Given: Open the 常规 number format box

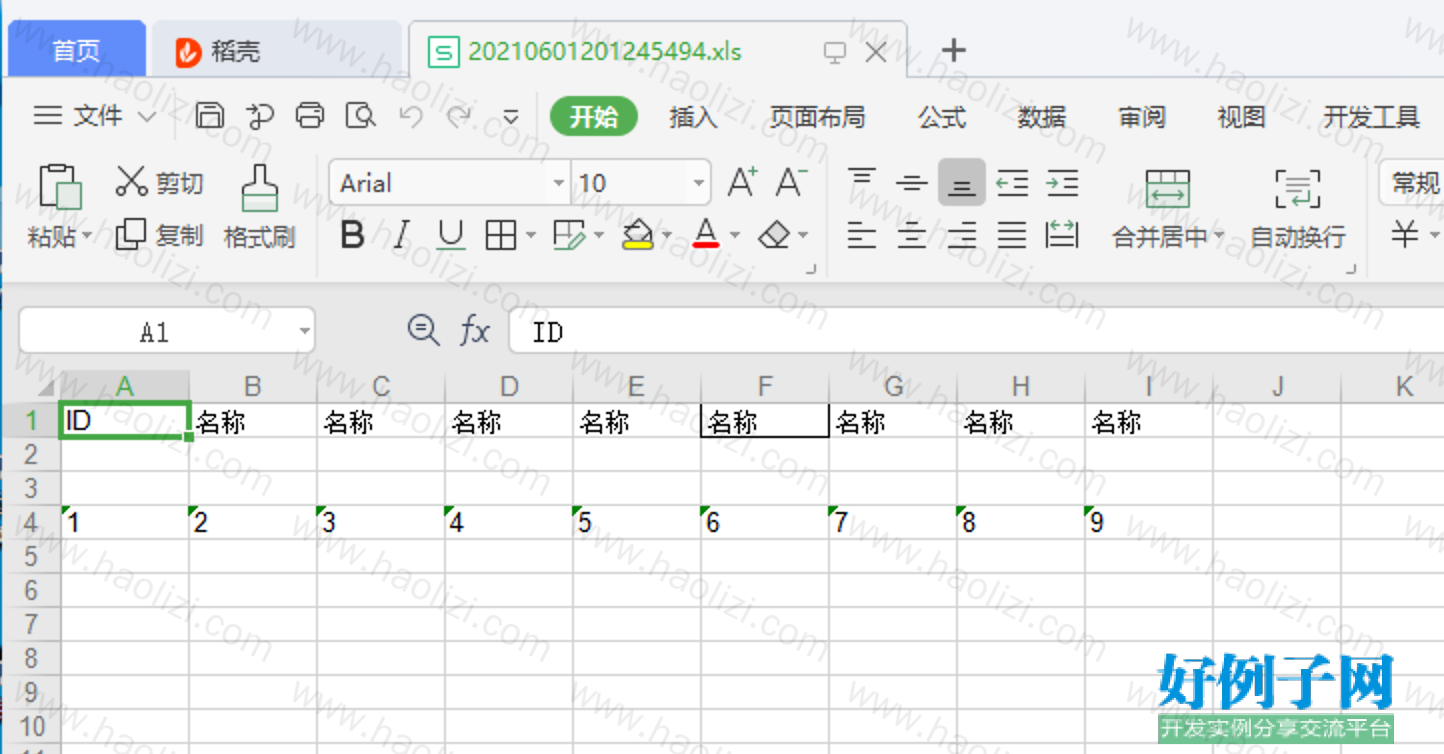Looking at the screenshot, I should pos(1412,183).
